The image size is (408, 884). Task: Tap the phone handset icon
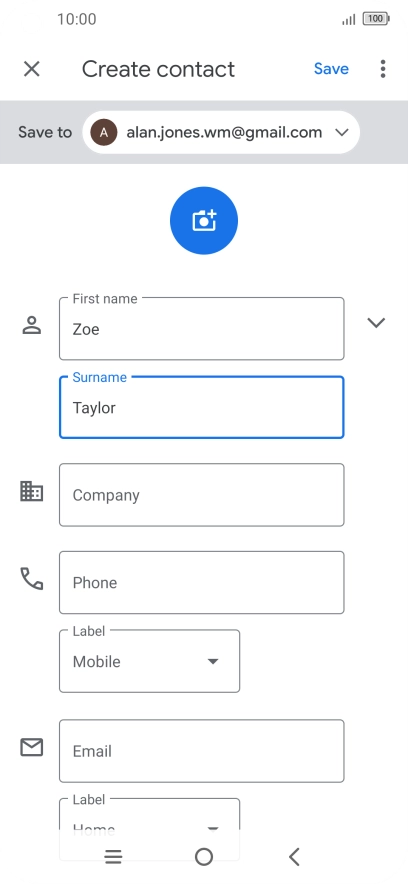point(32,578)
